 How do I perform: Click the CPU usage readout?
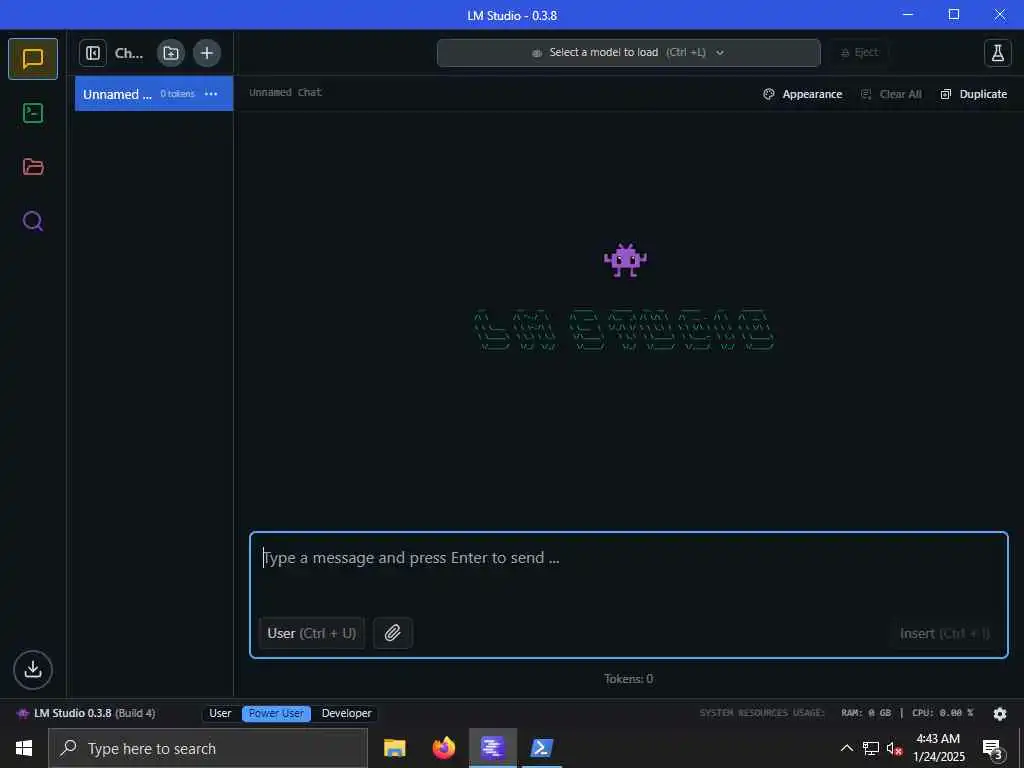click(x=942, y=712)
